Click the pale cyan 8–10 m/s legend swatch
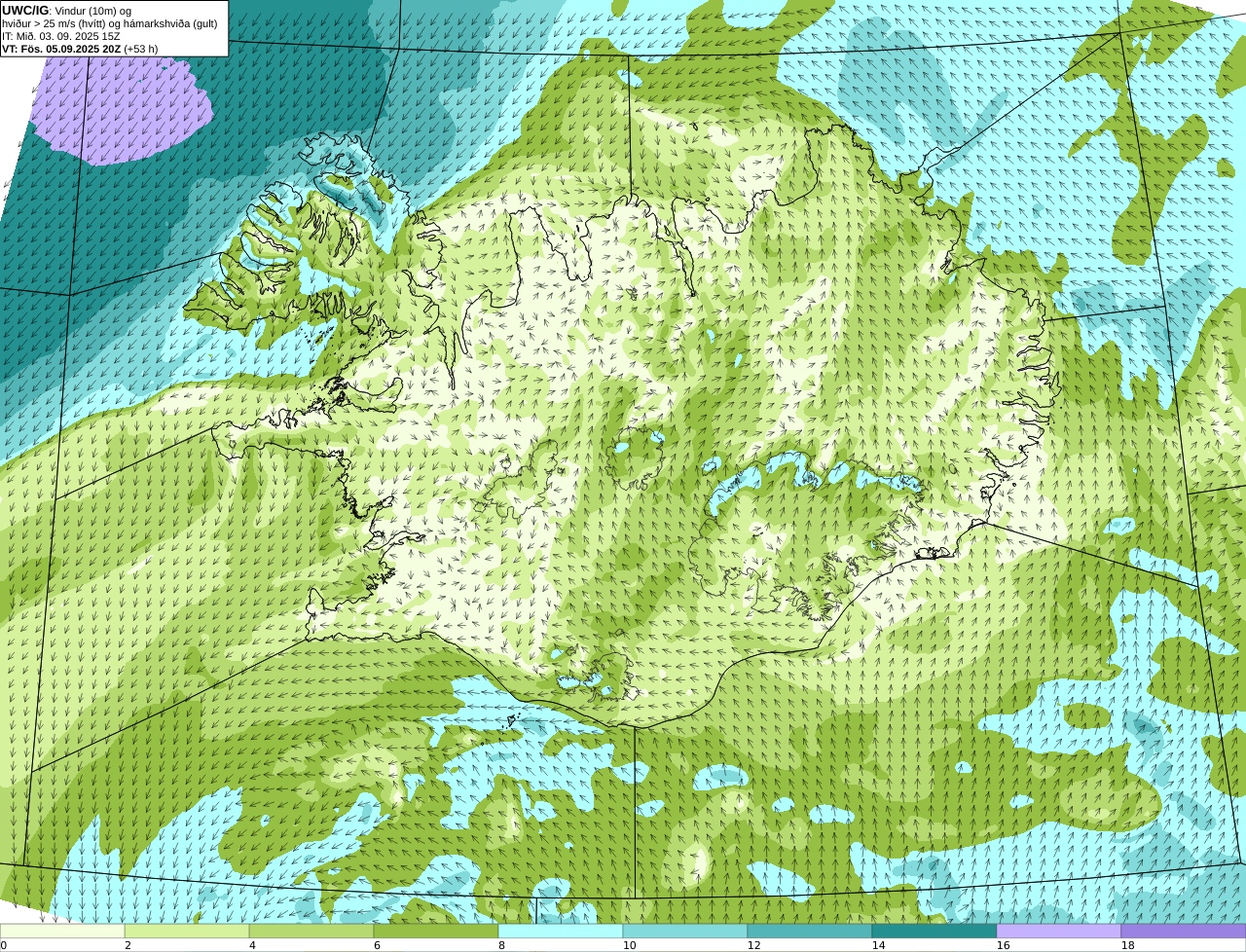Screen dimensions: 1246x952 point(561,931)
